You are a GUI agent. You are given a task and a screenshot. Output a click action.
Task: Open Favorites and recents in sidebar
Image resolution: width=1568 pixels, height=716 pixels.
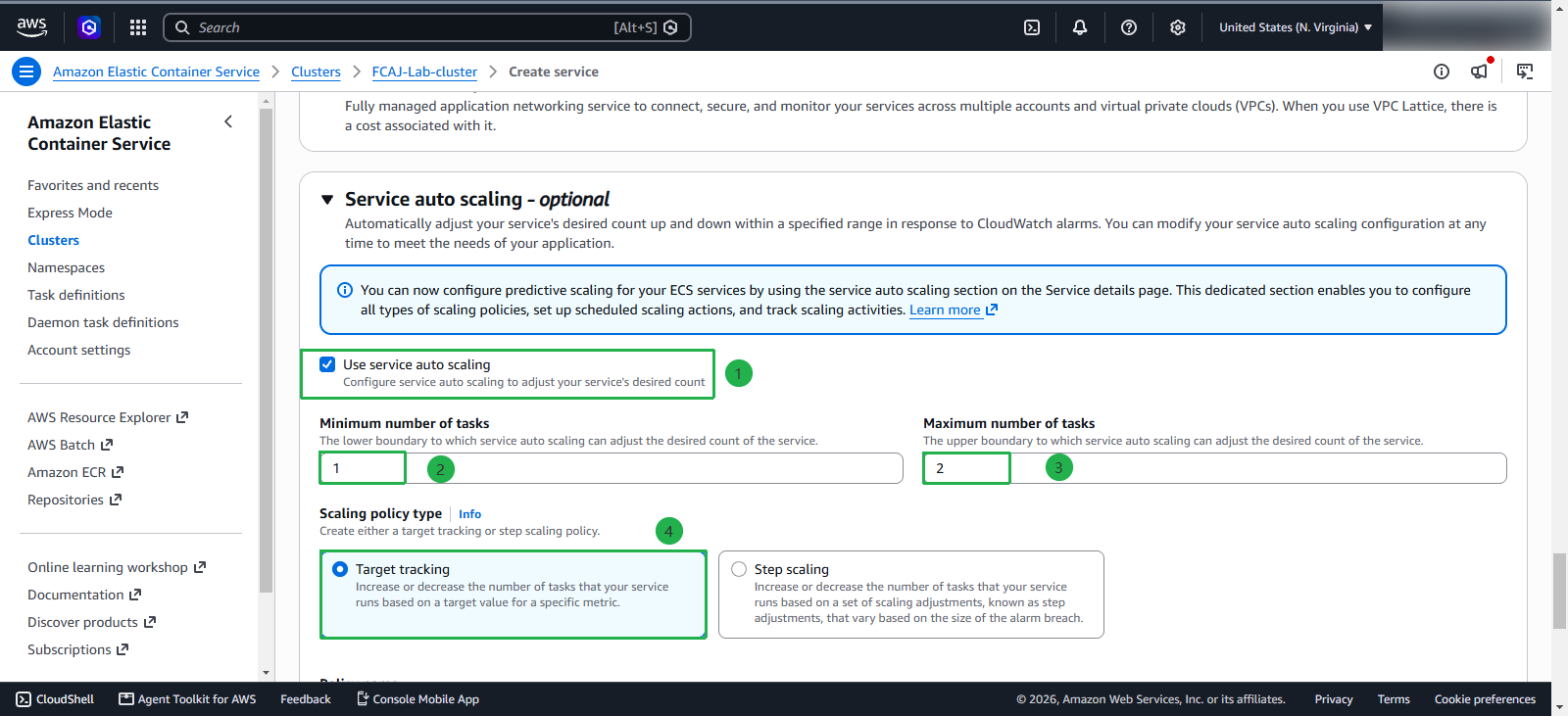point(93,185)
